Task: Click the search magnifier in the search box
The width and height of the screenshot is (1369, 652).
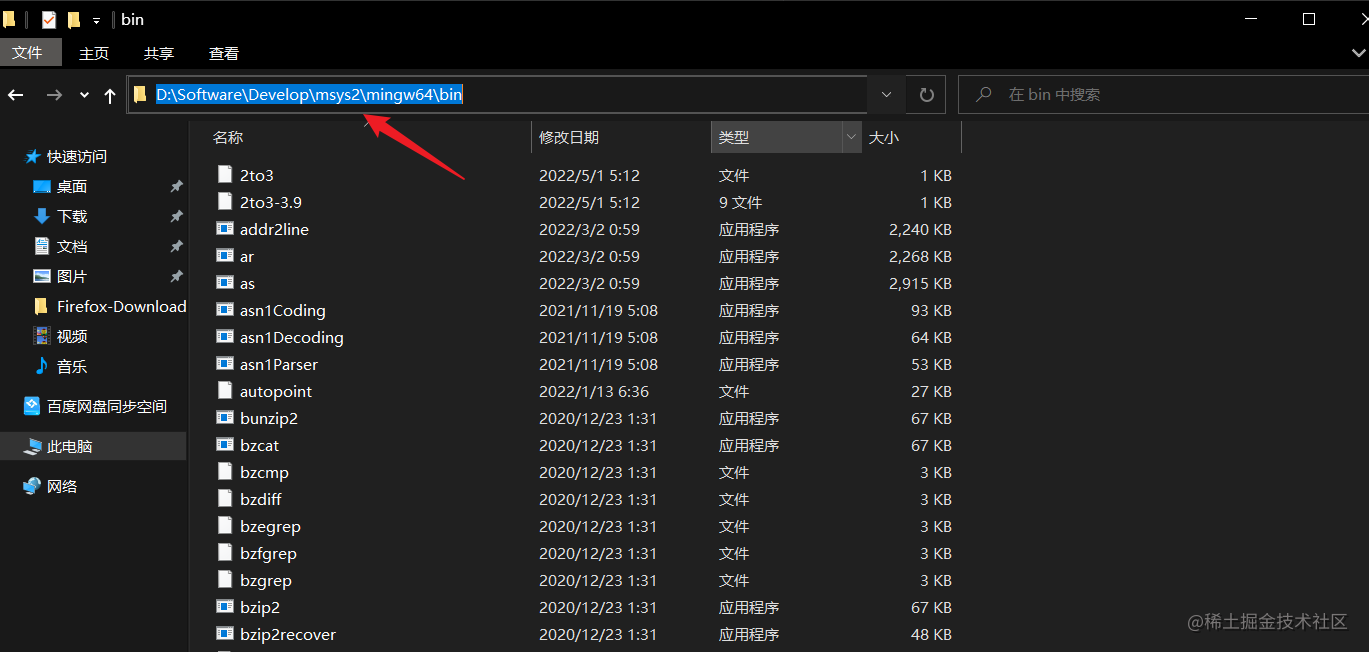Action: (983, 94)
